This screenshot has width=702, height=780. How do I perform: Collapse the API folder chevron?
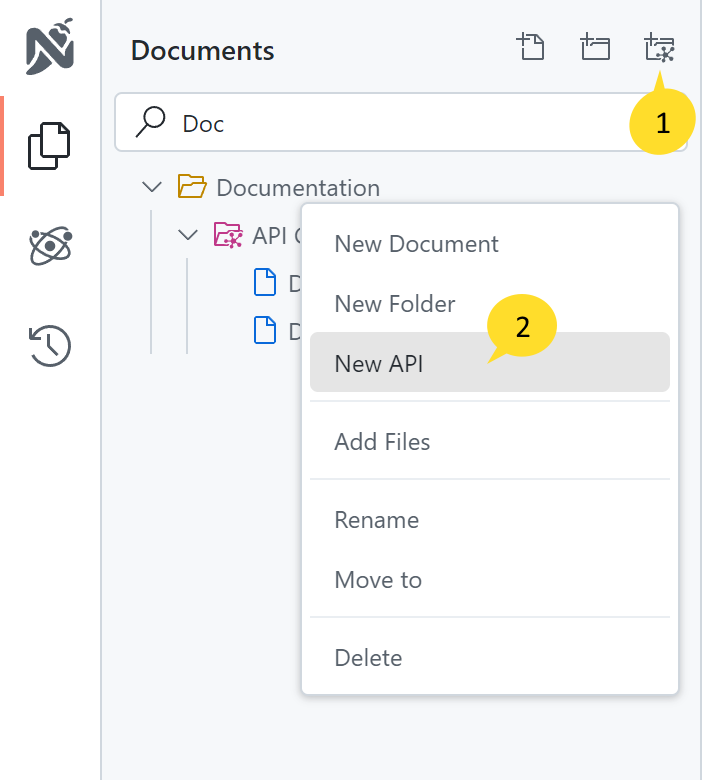188,235
